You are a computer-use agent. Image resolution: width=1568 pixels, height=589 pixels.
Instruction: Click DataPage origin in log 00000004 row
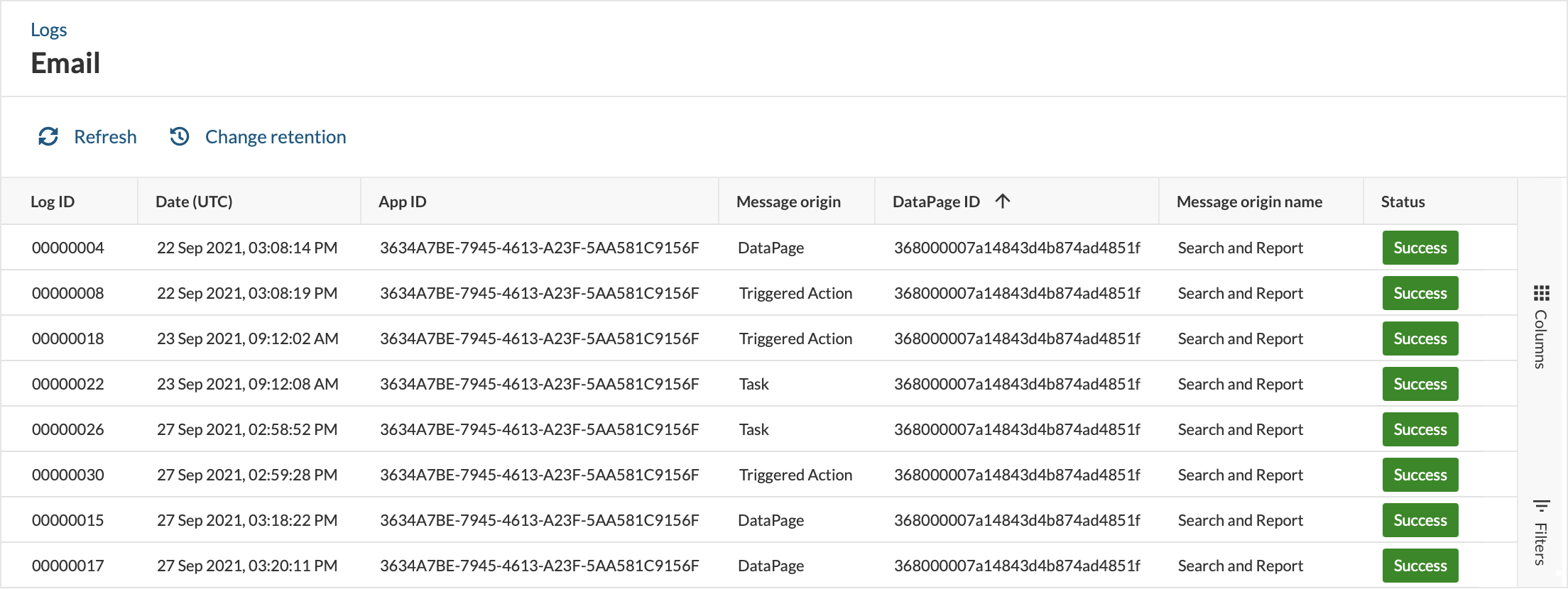pyautogui.click(x=771, y=248)
